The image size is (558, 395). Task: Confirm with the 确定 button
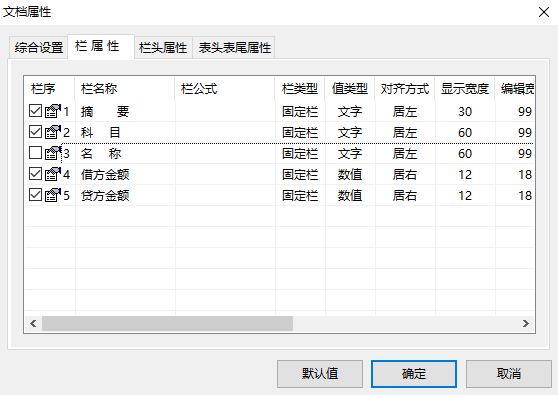414,374
